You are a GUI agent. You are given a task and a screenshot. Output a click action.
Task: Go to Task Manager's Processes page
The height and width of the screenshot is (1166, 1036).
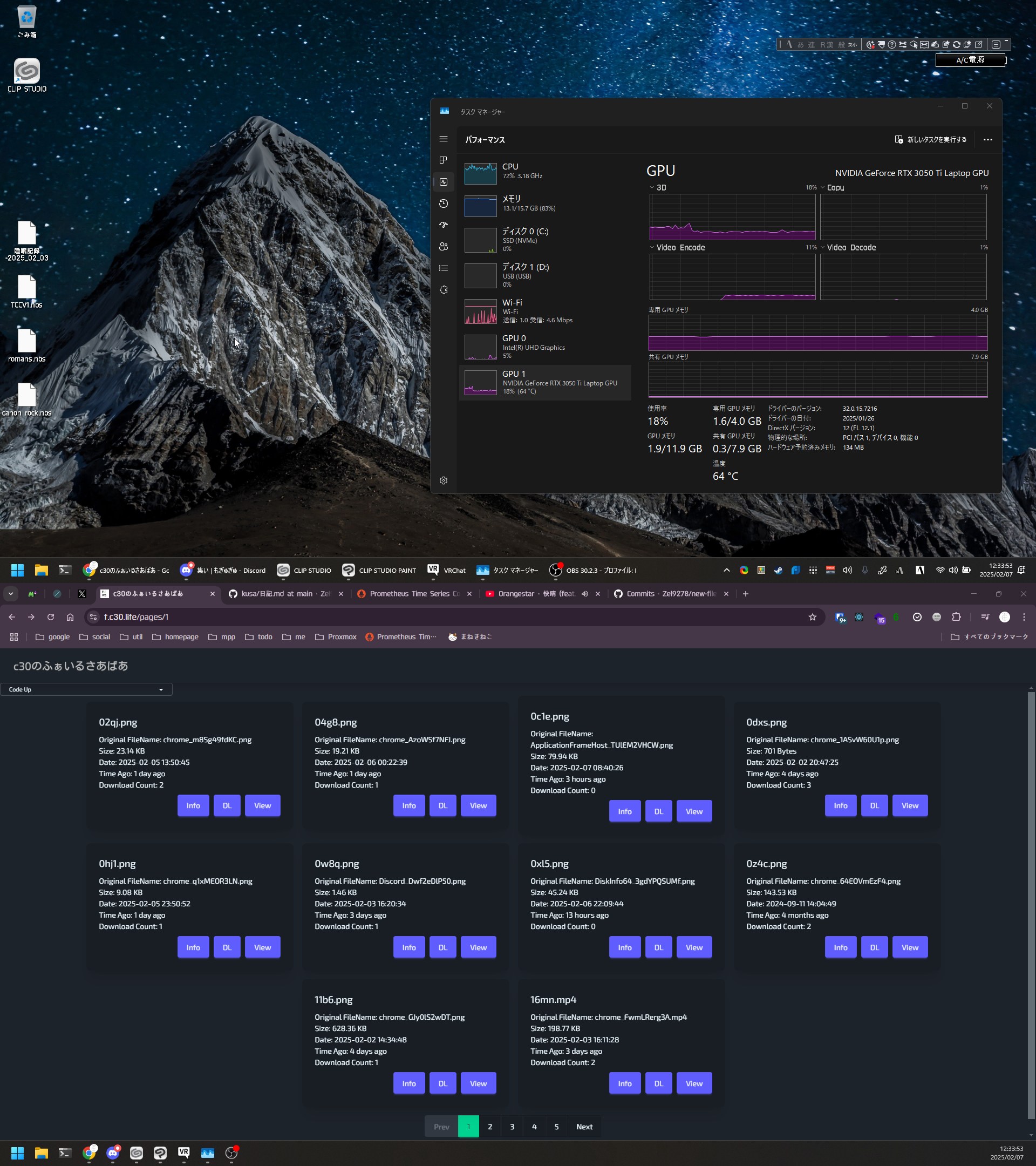click(x=444, y=160)
